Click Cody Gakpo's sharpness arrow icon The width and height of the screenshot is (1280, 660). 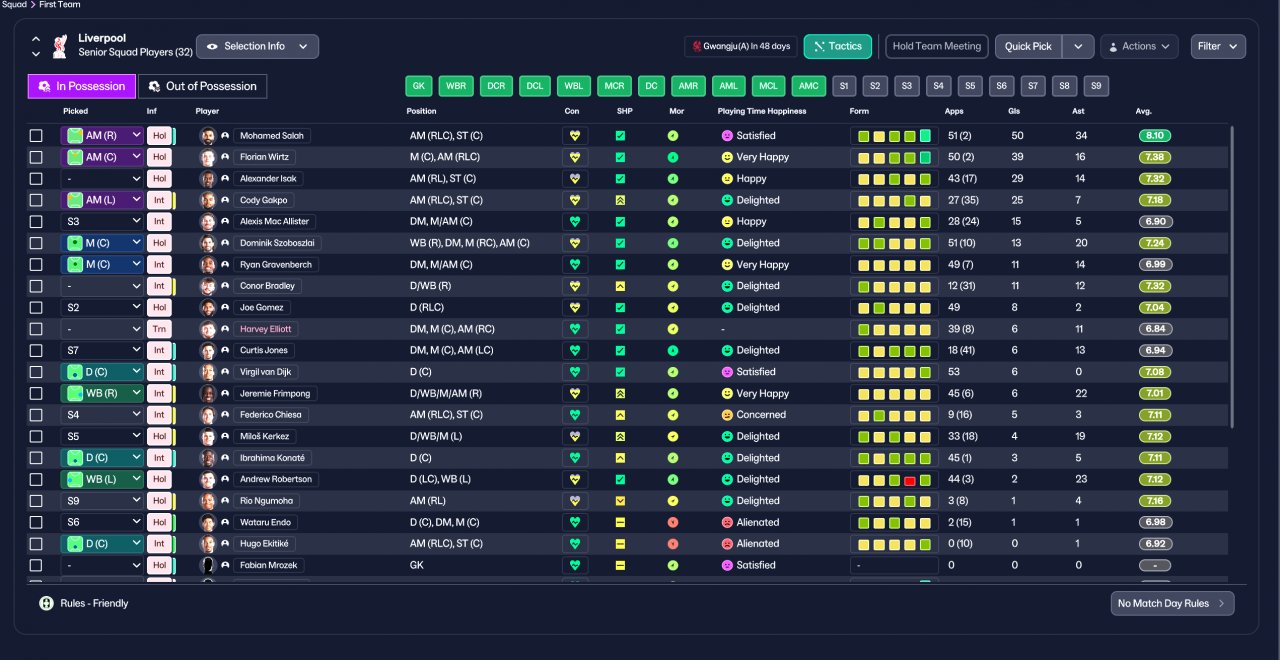pos(620,200)
